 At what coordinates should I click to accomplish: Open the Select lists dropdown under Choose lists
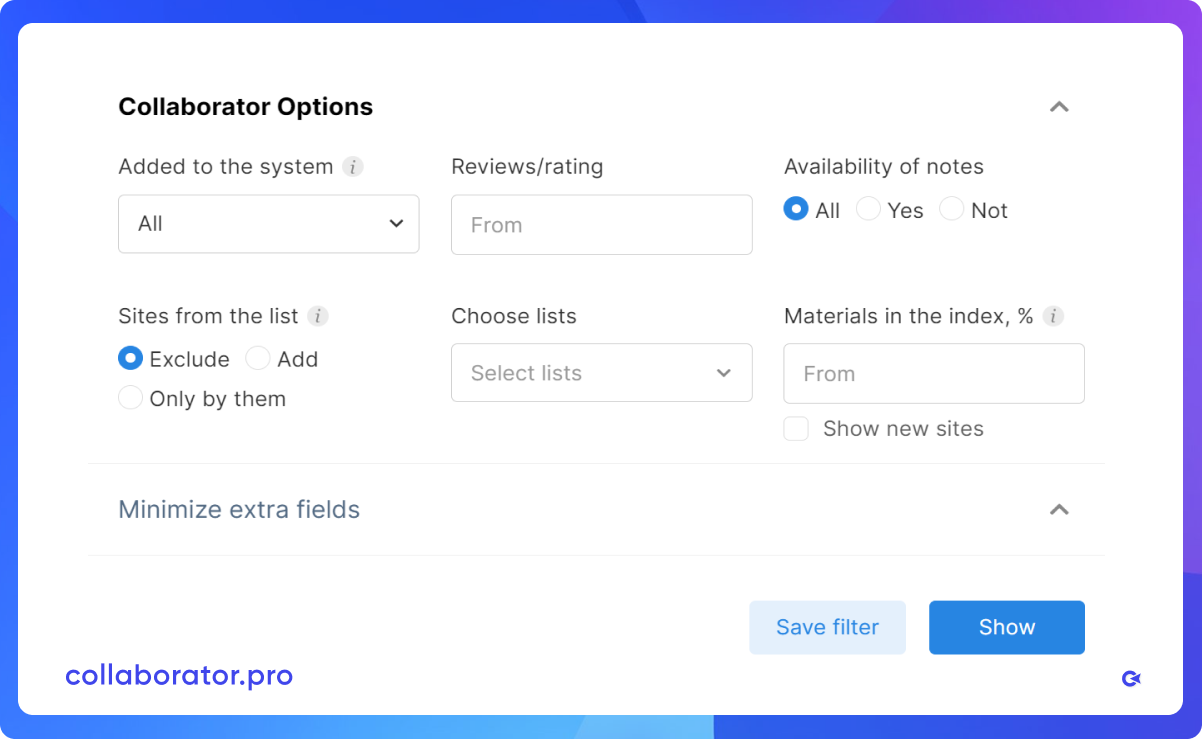click(601, 373)
